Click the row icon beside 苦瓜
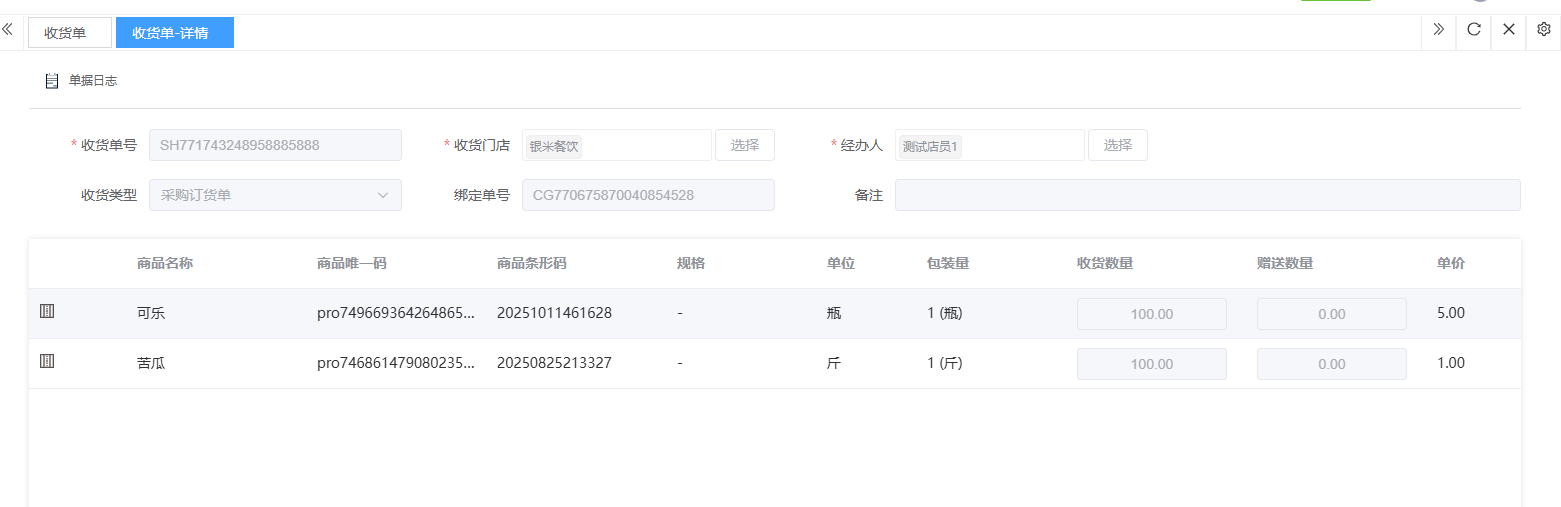Screen dimensions: 1561x507 coord(47,362)
